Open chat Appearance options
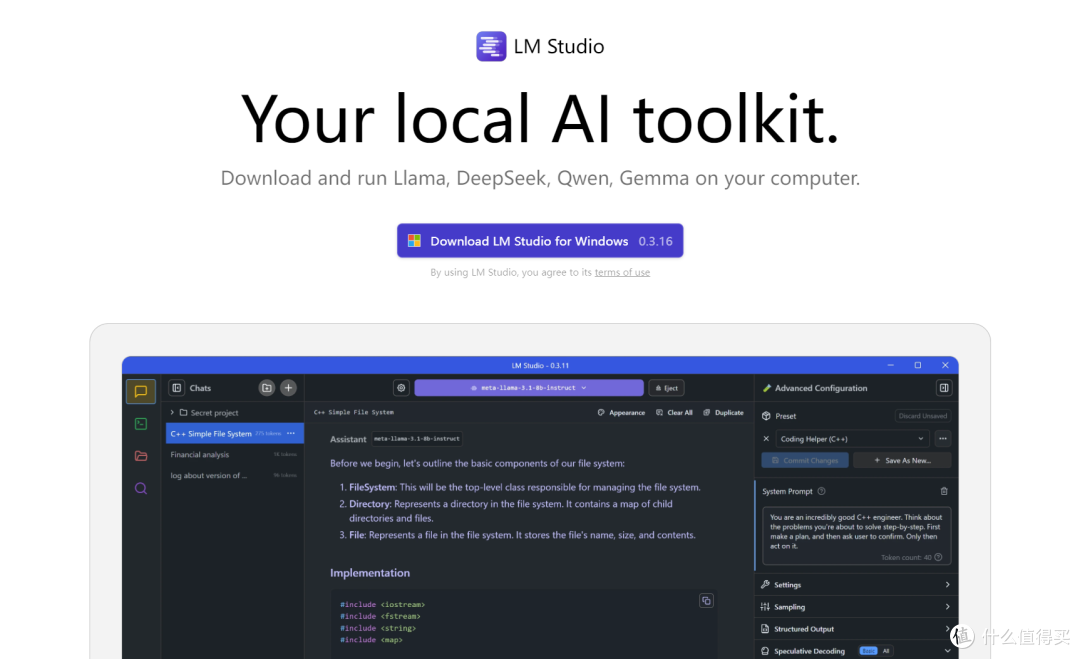The height and width of the screenshot is (659, 1080). point(621,412)
